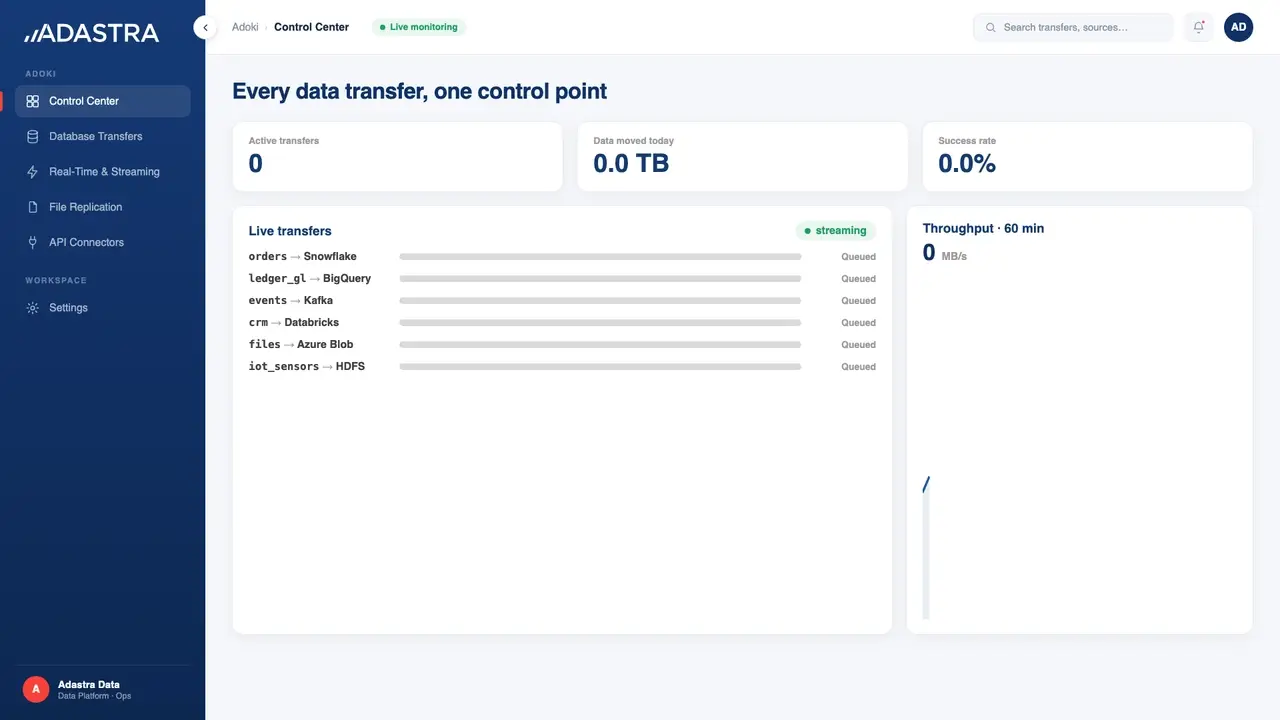The image size is (1280, 720).
Task: Open File Replication in the sidebar
Action: click(x=102, y=207)
